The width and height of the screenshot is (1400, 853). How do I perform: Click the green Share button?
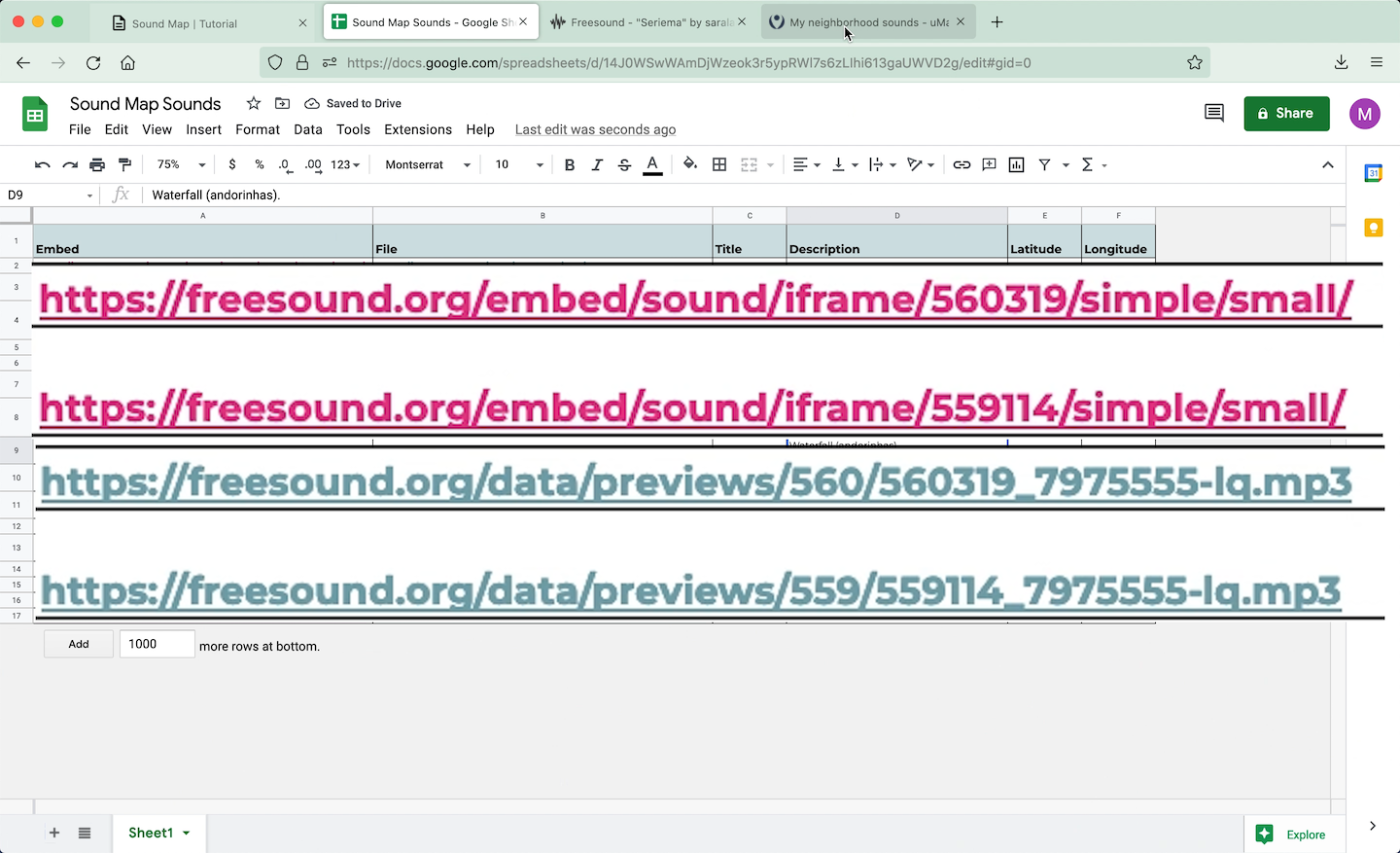(x=1286, y=113)
